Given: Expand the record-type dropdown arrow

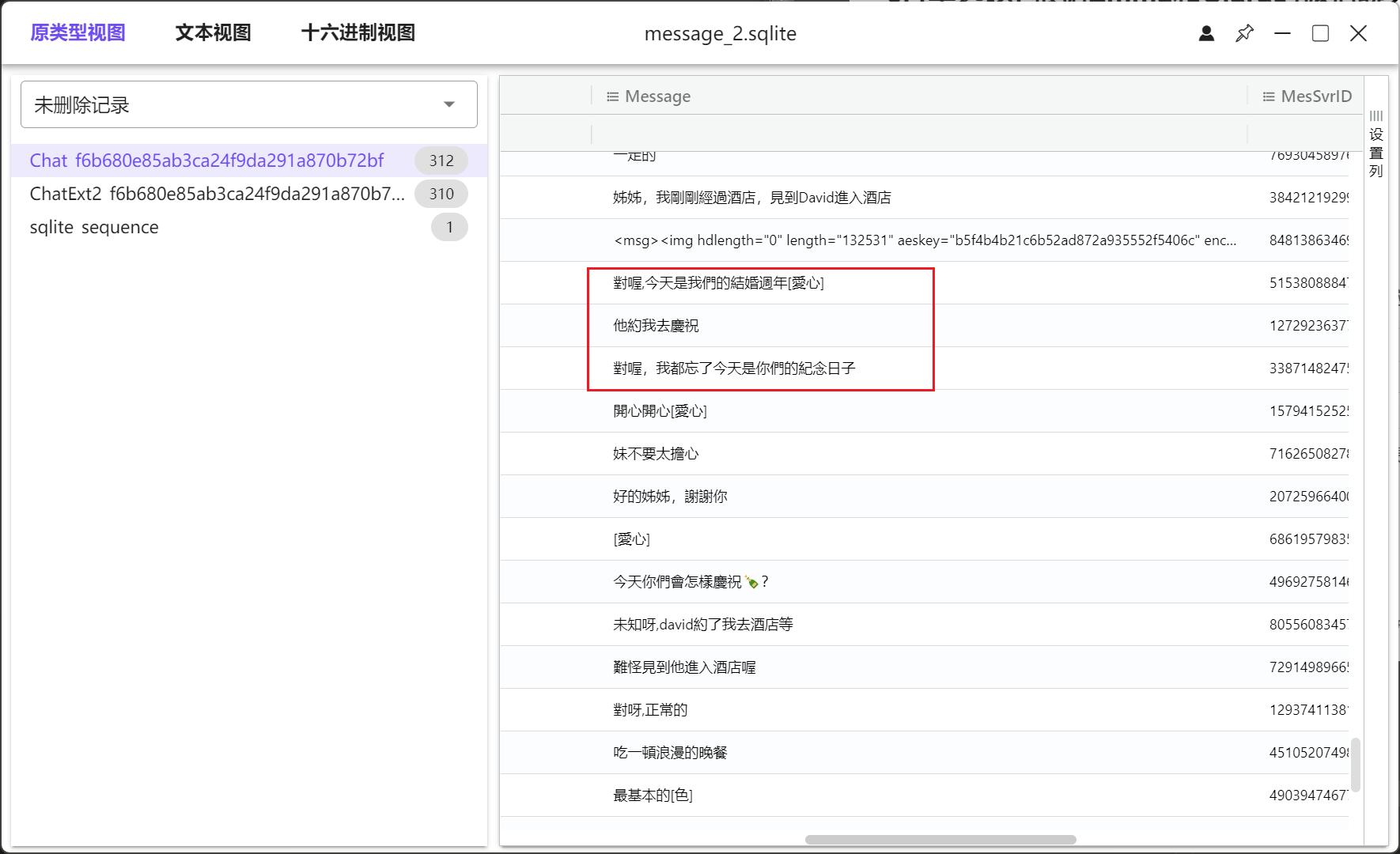Looking at the screenshot, I should coord(450,104).
